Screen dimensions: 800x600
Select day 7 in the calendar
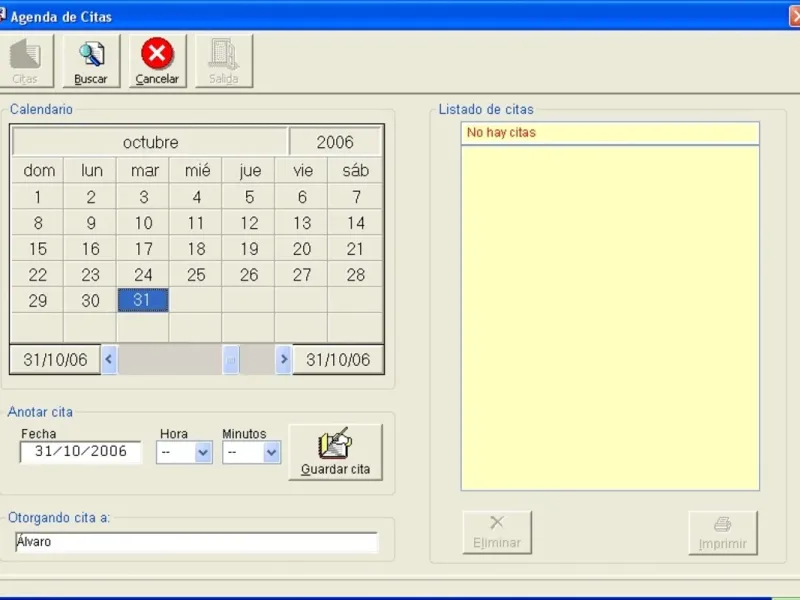356,196
